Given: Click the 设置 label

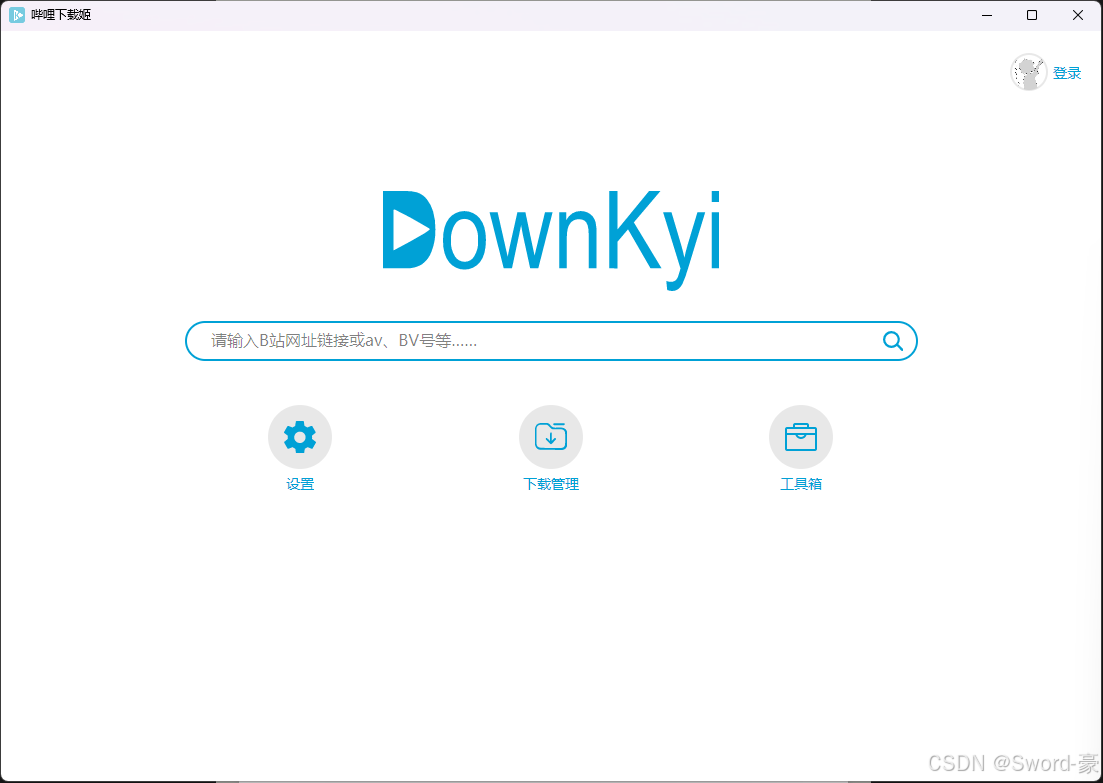Looking at the screenshot, I should pos(300,484).
